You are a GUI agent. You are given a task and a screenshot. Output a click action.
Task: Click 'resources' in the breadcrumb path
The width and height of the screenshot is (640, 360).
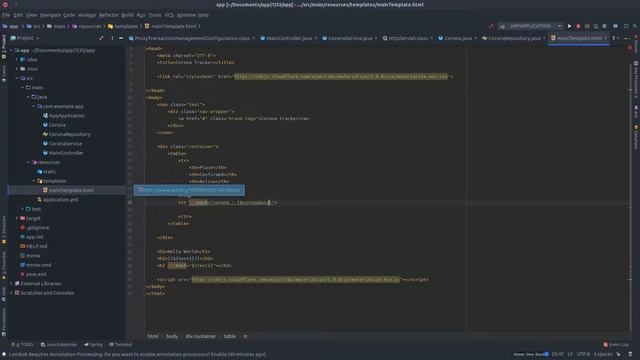click(89, 26)
